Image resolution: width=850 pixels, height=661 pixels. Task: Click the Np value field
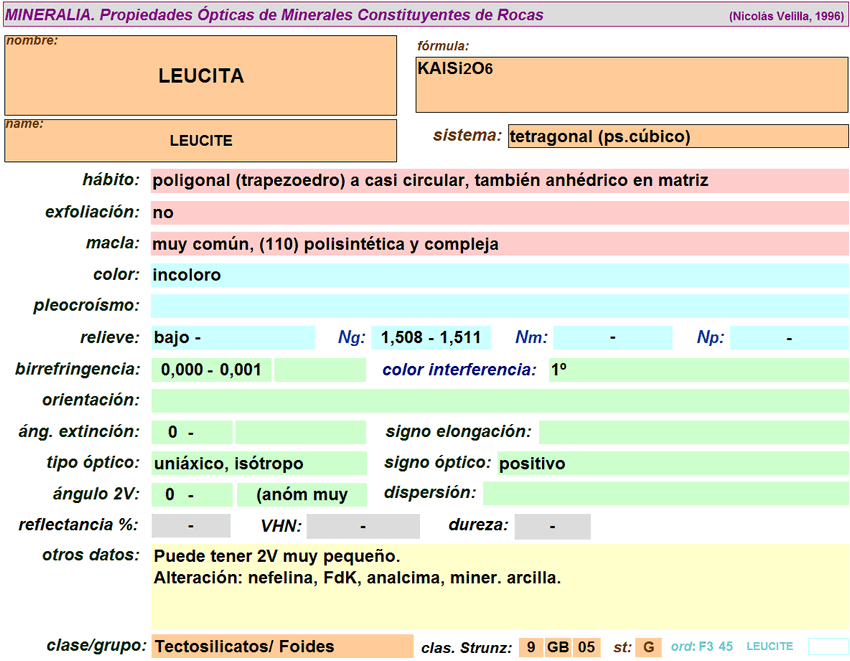click(x=788, y=338)
